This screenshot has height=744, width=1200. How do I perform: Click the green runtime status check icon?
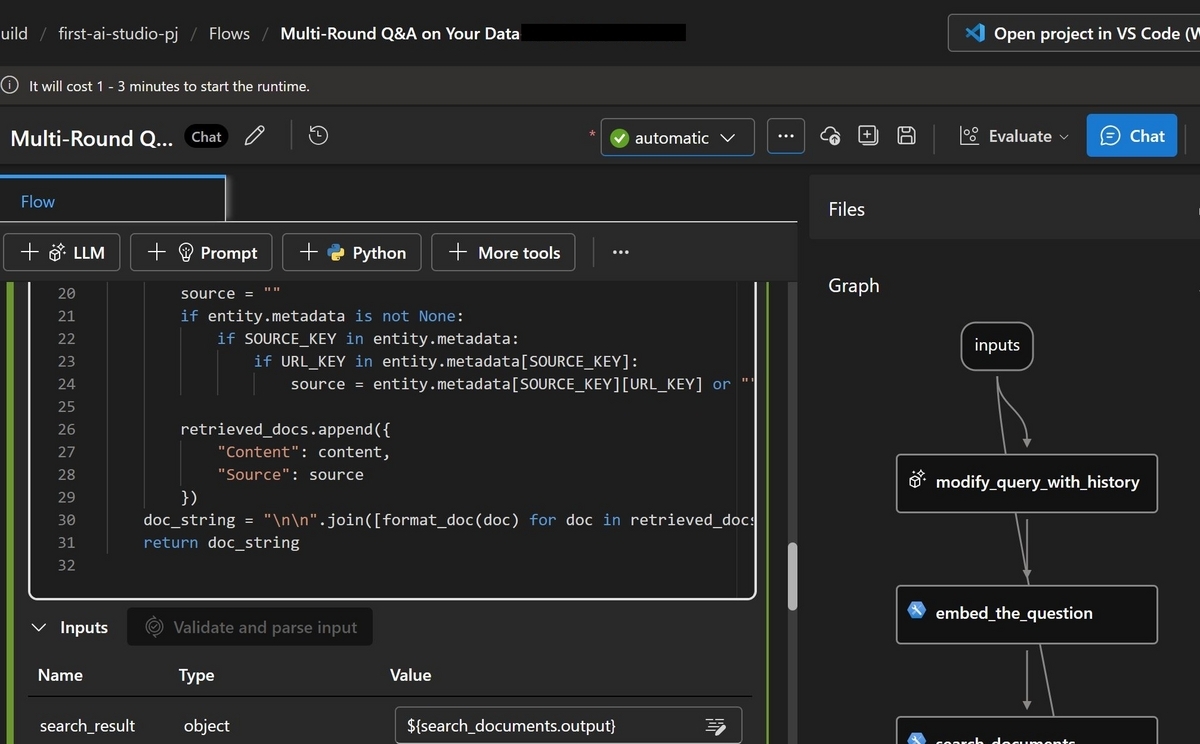coord(619,138)
